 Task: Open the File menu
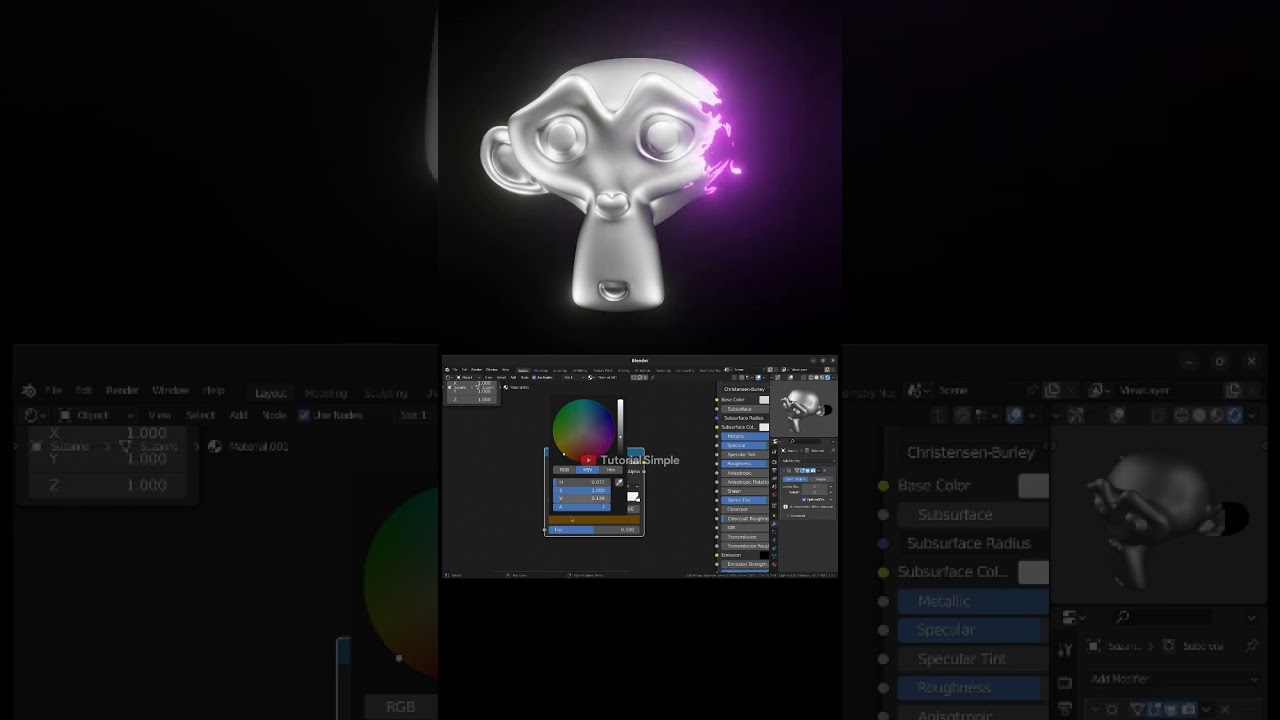(456, 369)
